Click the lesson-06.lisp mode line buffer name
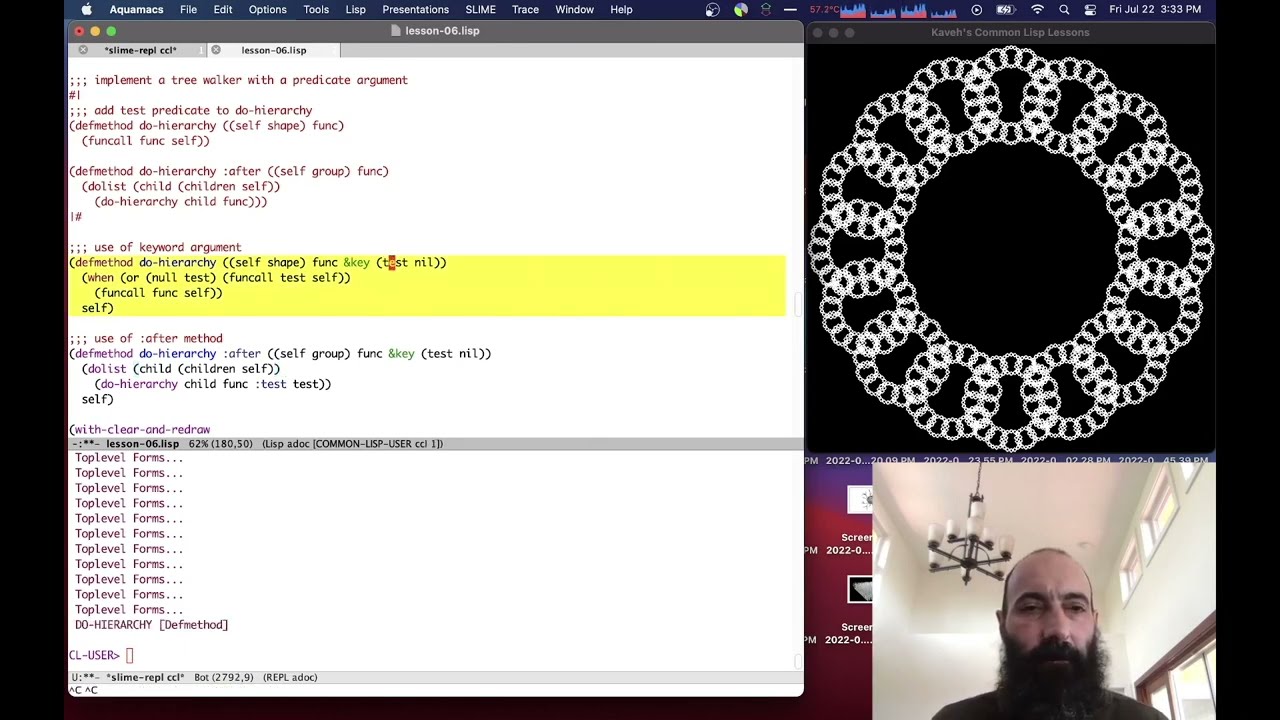The width and height of the screenshot is (1280, 720). click(142, 444)
